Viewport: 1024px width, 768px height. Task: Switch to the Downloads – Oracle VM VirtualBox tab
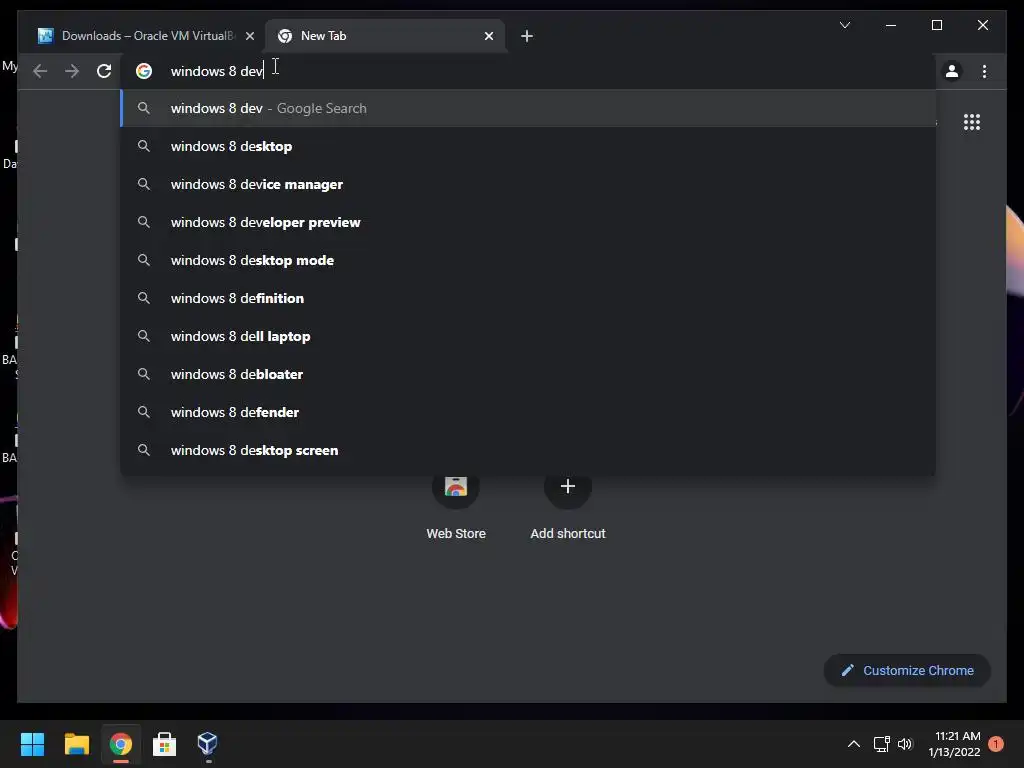(146, 36)
